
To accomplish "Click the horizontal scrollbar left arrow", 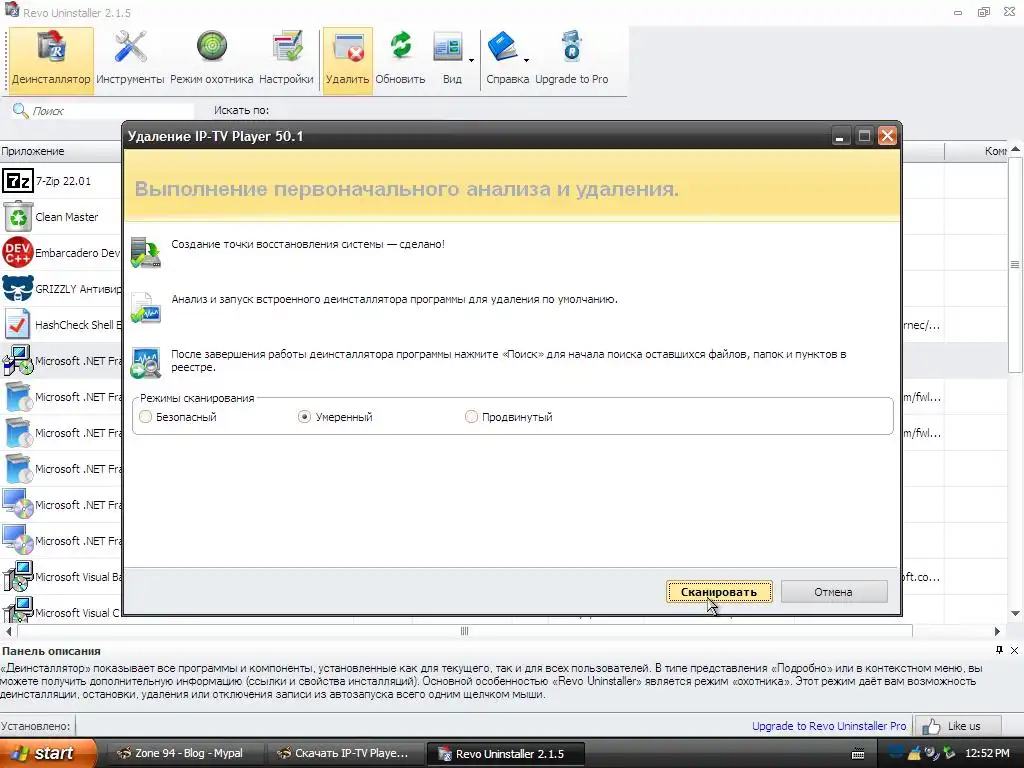I will click(8, 632).
